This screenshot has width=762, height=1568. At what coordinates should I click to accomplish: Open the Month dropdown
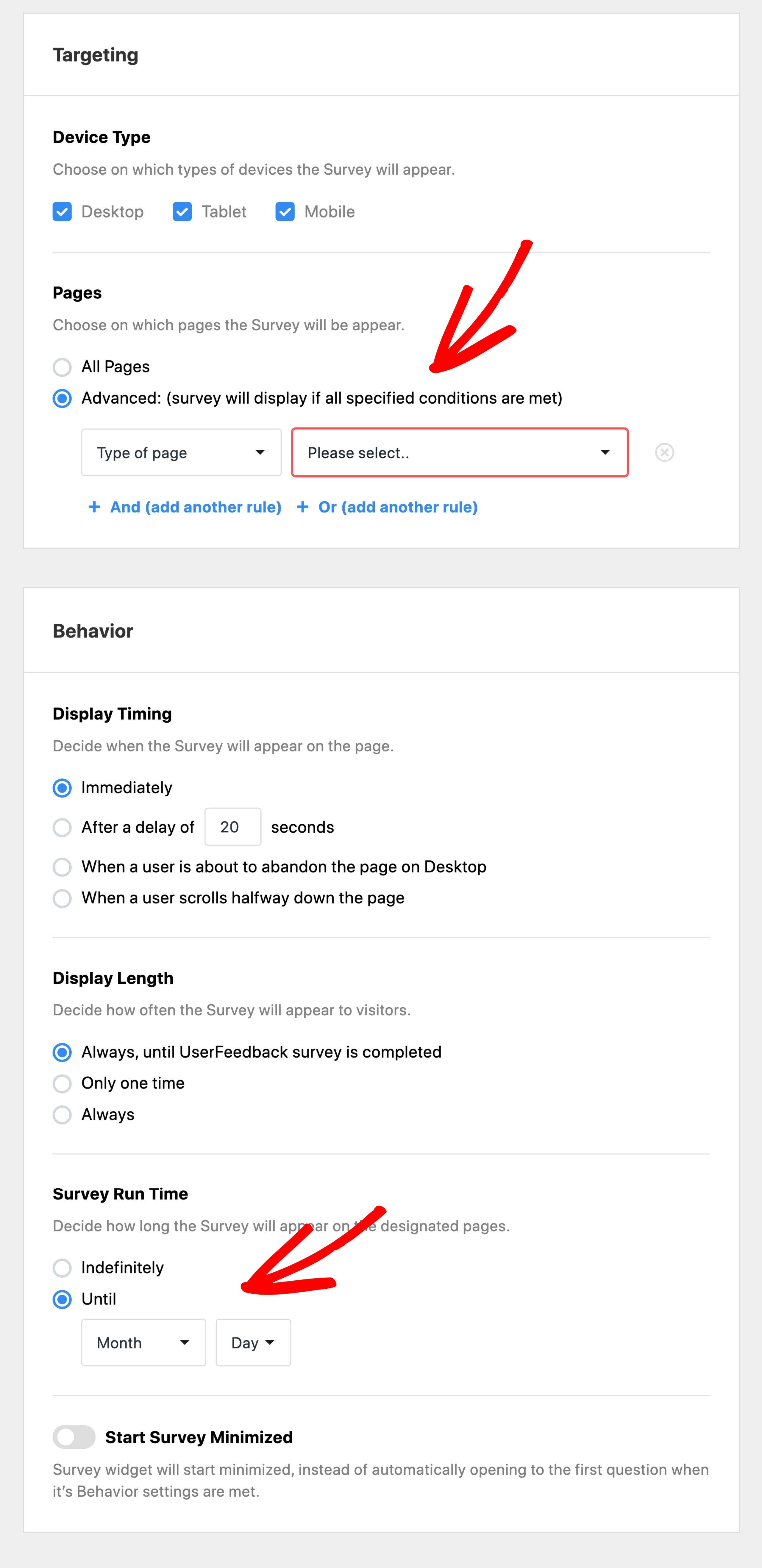point(144,1342)
